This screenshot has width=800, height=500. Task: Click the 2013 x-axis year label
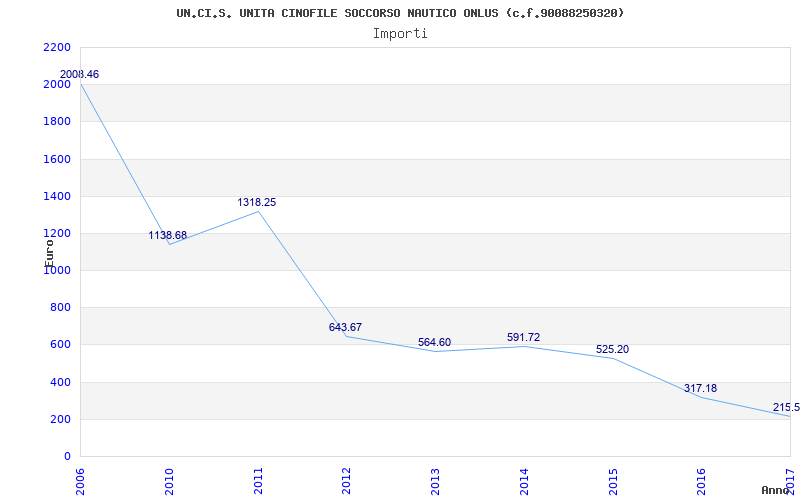point(435,481)
